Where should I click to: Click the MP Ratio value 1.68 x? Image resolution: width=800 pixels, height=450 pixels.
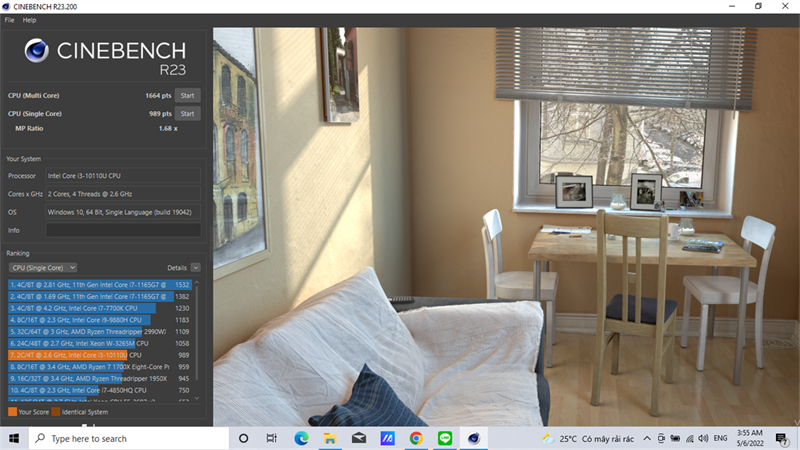tap(168, 129)
